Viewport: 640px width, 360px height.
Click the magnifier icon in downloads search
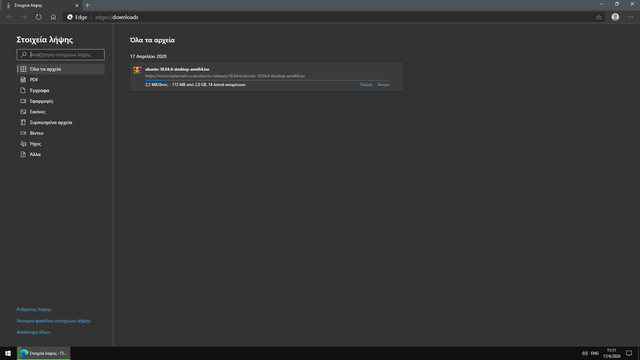(24, 55)
